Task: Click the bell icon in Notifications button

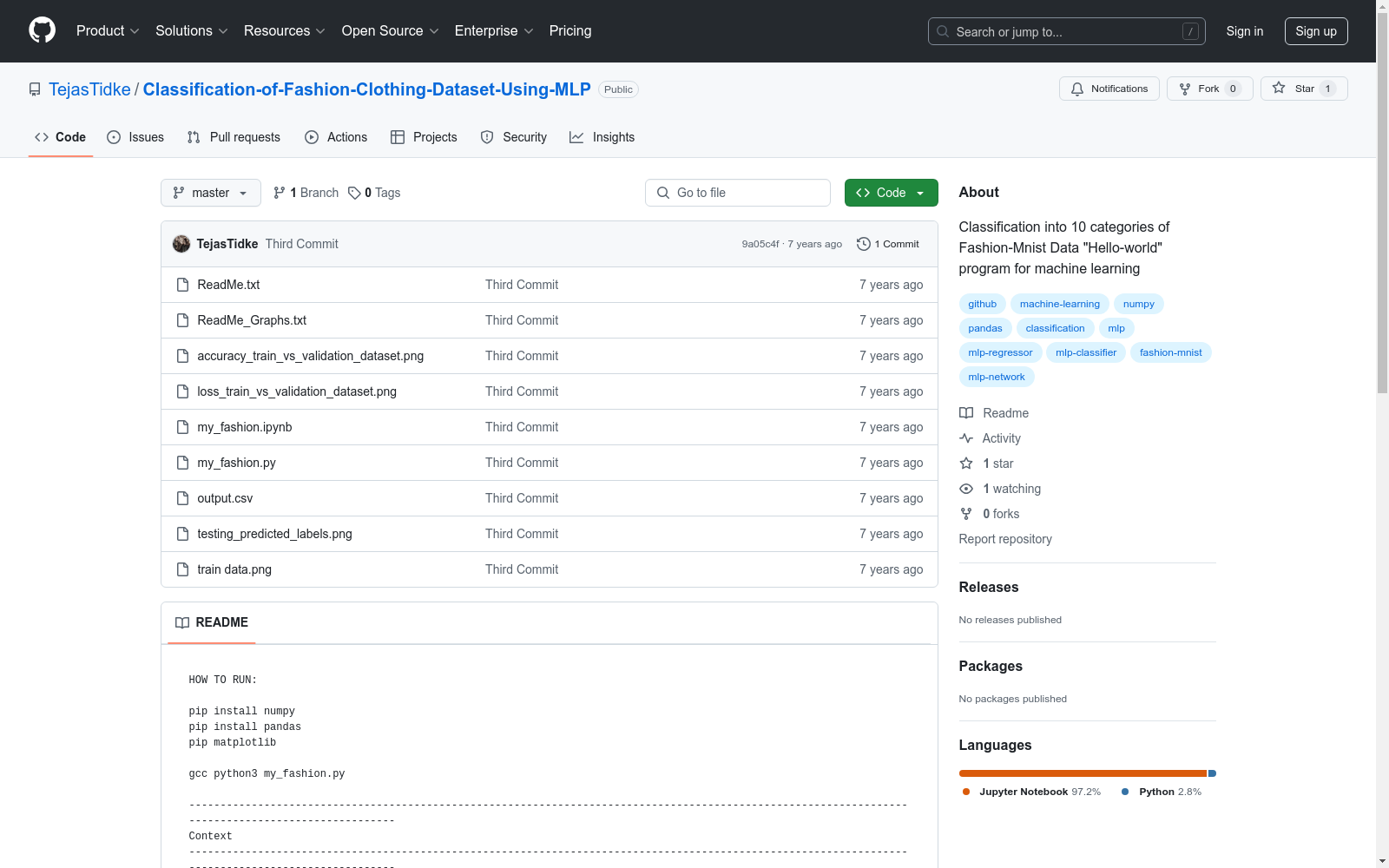Action: [1077, 89]
